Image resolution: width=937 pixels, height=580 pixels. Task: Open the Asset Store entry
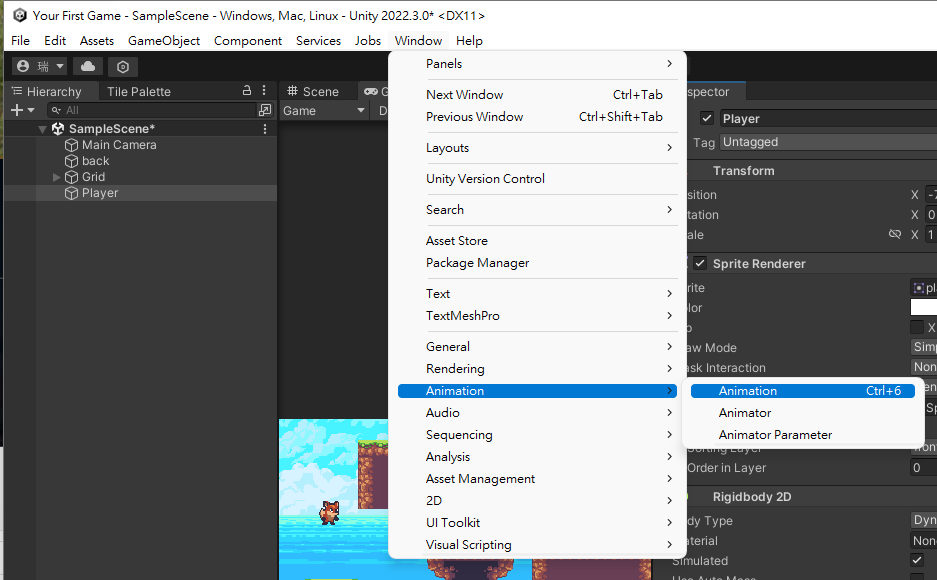537,241
